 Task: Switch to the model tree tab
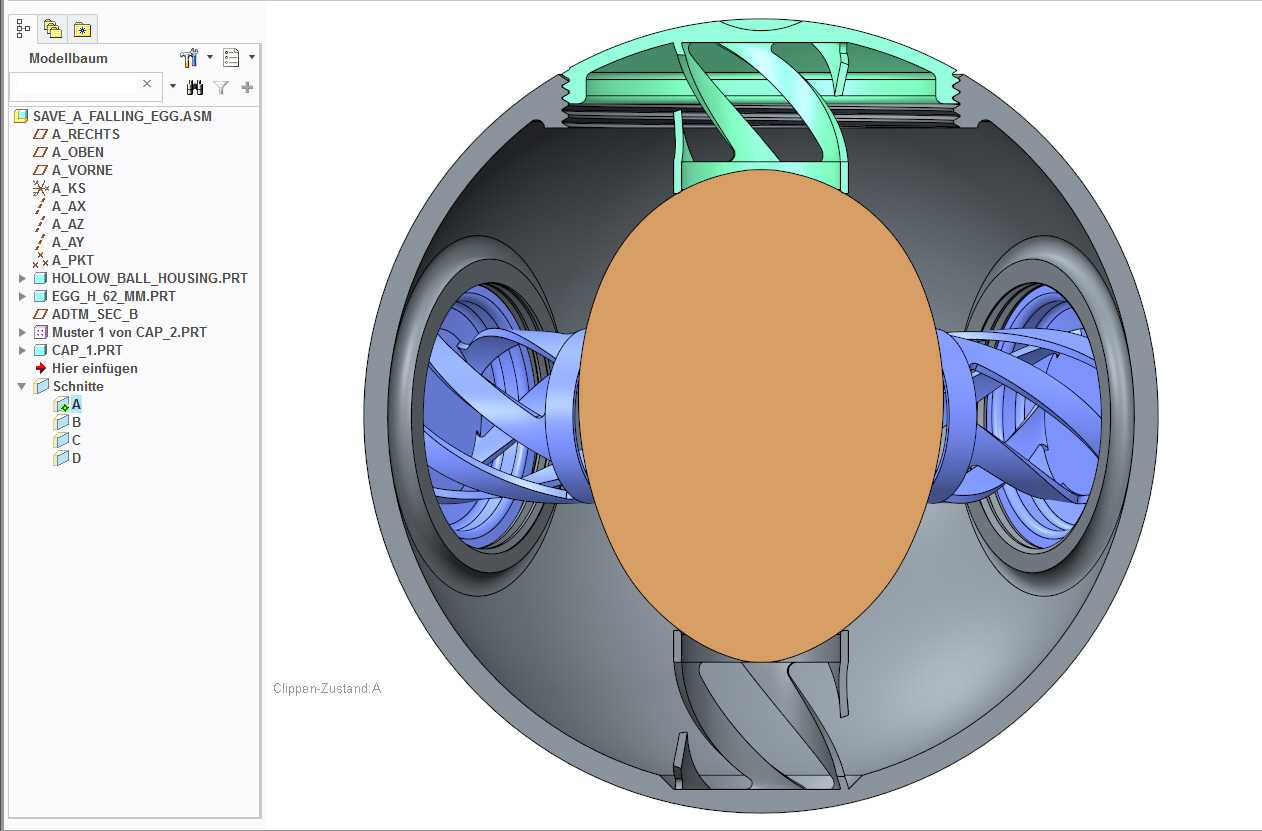[x=24, y=28]
